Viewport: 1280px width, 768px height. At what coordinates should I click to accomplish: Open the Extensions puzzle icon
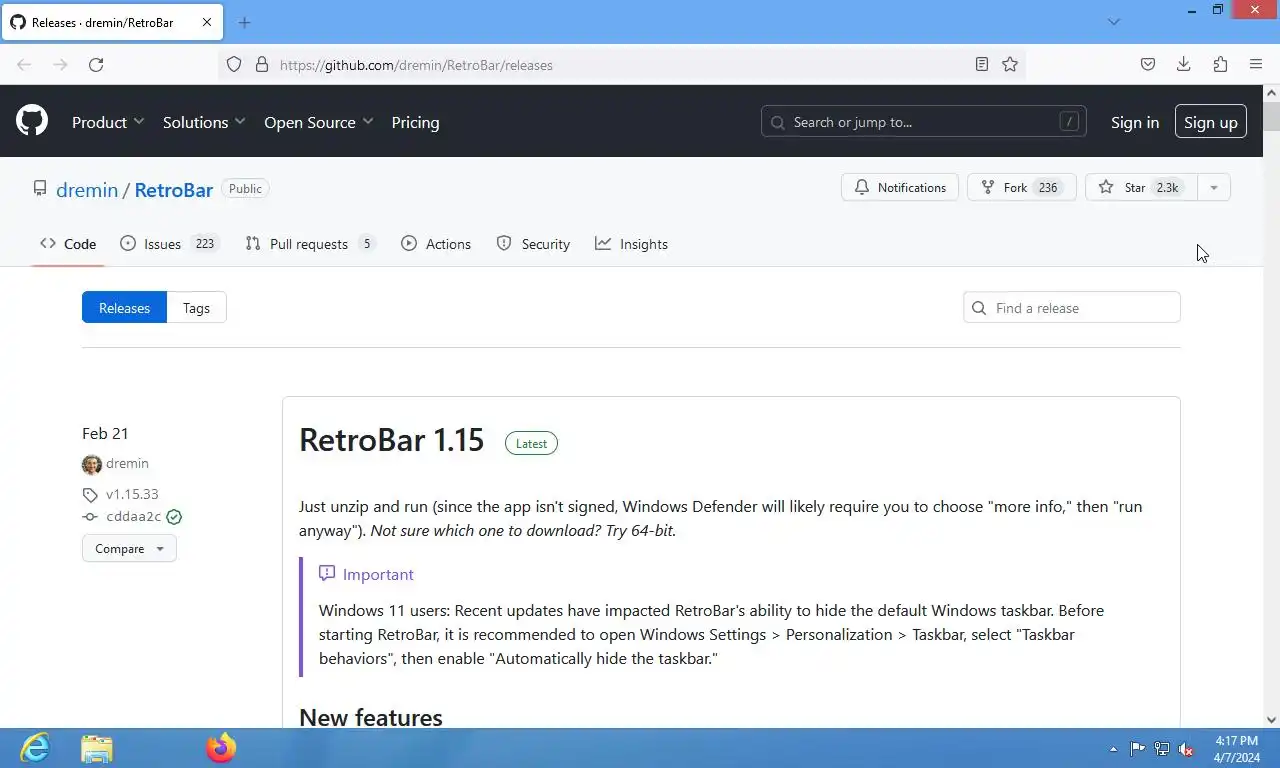tap(1220, 64)
